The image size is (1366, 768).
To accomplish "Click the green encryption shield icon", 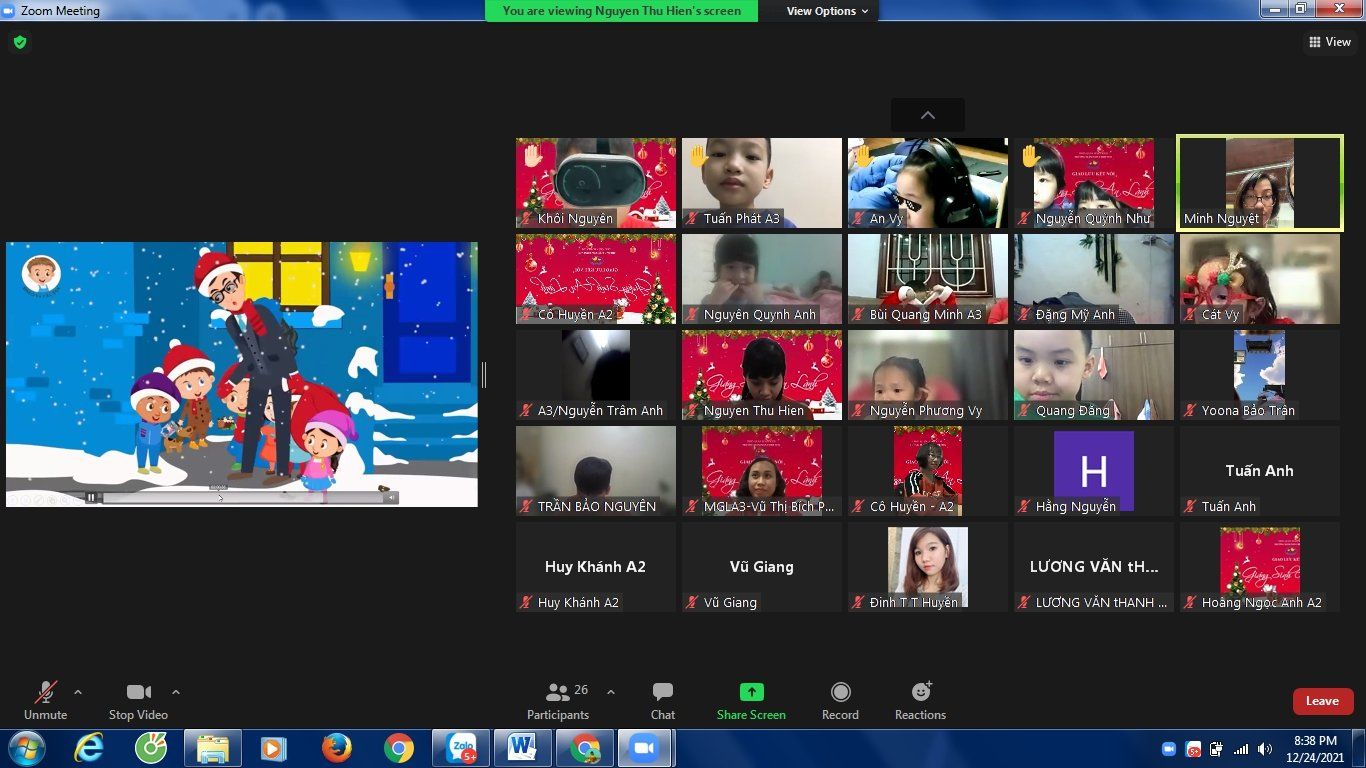I will 19,42.
